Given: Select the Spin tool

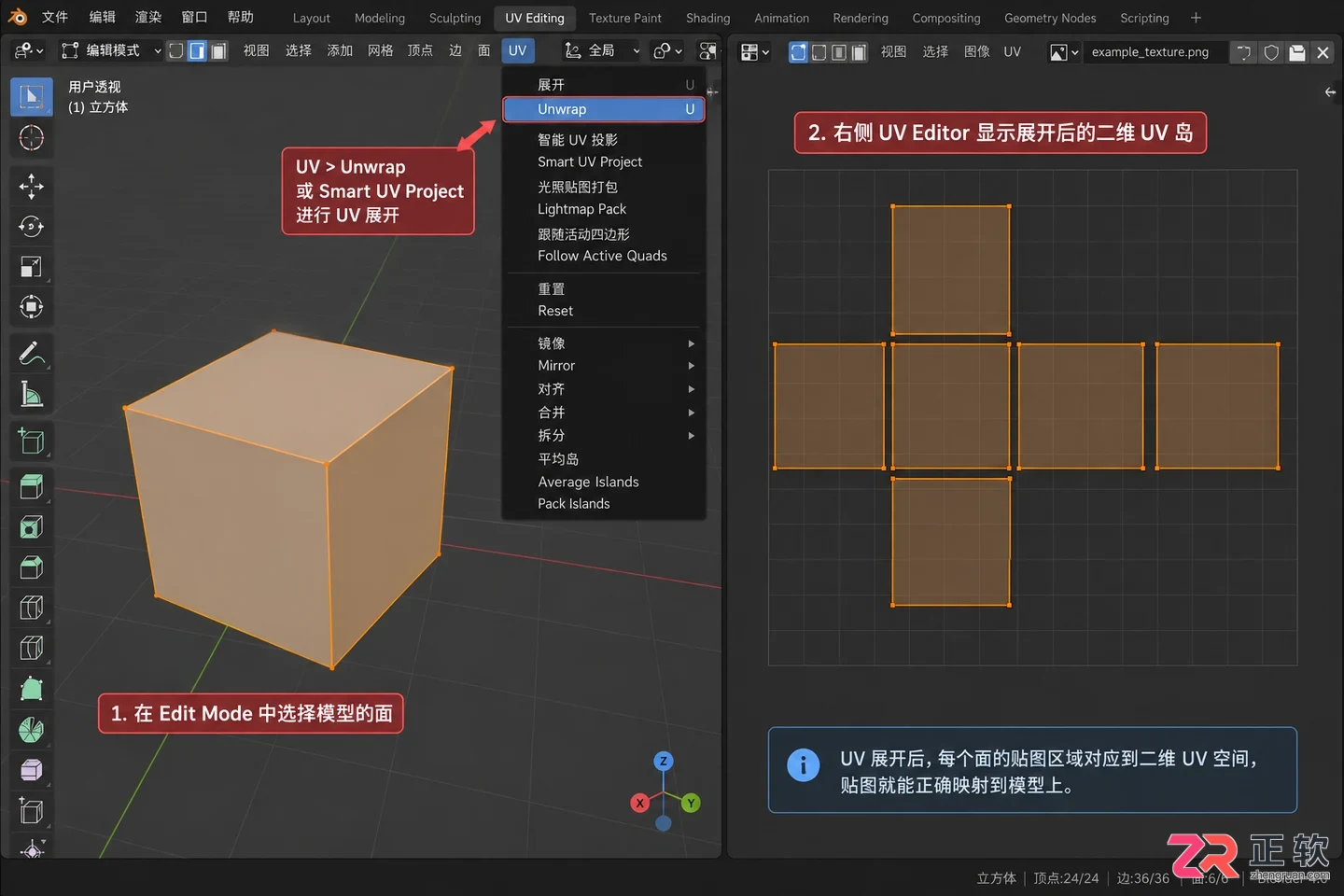Looking at the screenshot, I should 31,730.
